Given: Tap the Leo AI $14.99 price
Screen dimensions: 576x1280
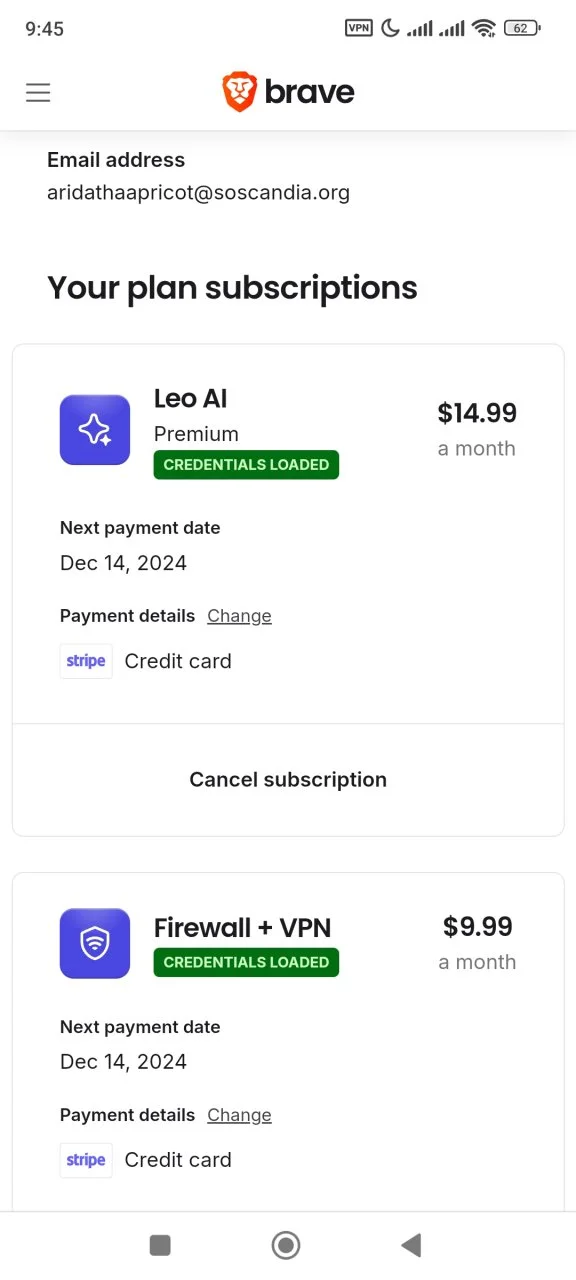Looking at the screenshot, I should pos(477,413).
